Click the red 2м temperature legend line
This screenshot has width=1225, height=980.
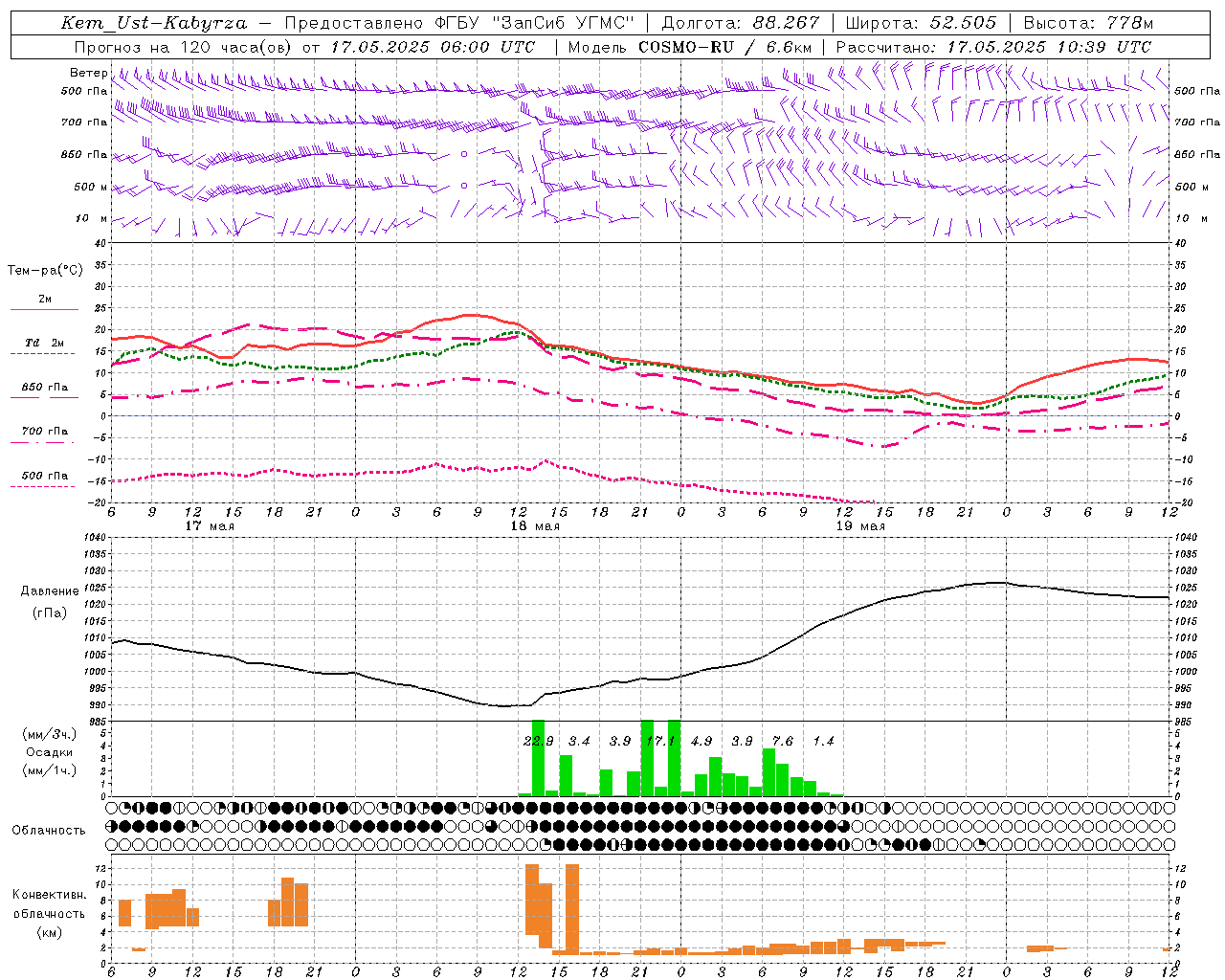(45, 310)
